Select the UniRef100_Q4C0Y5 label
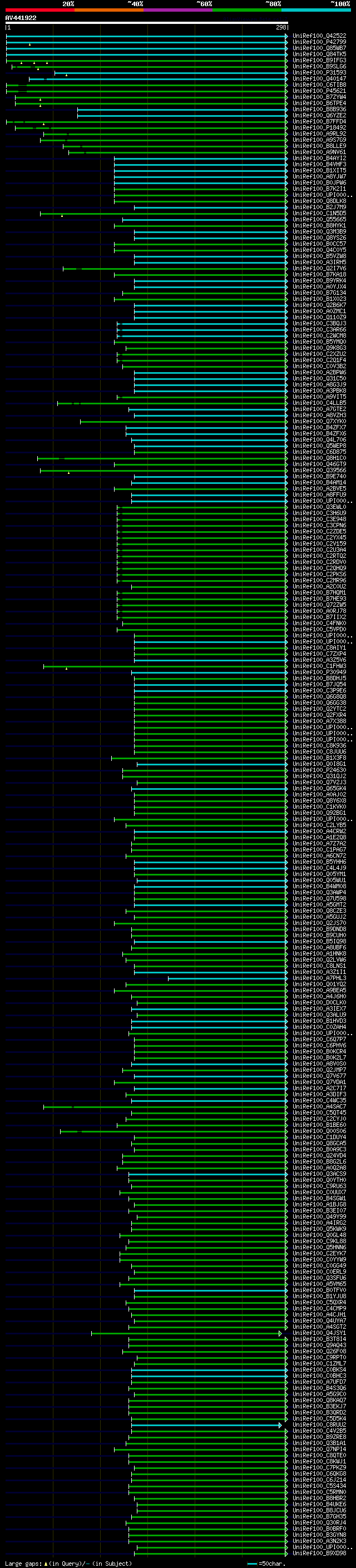Image resolution: width=356 pixels, height=1568 pixels. 319,250
